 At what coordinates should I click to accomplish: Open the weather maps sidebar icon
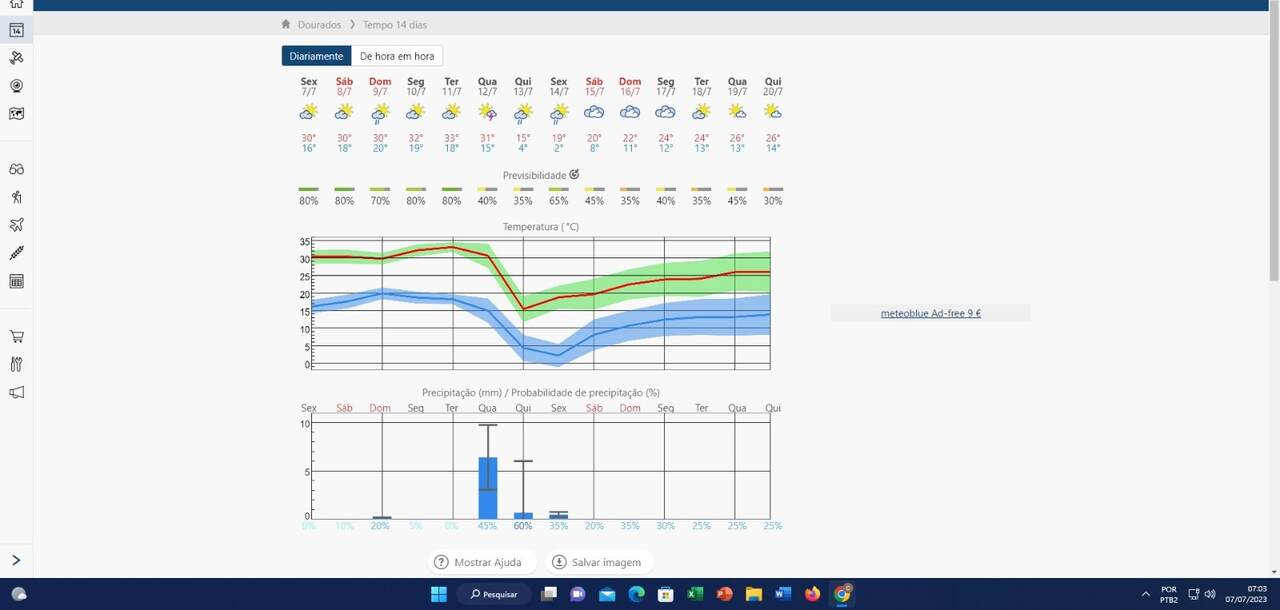pos(16,114)
